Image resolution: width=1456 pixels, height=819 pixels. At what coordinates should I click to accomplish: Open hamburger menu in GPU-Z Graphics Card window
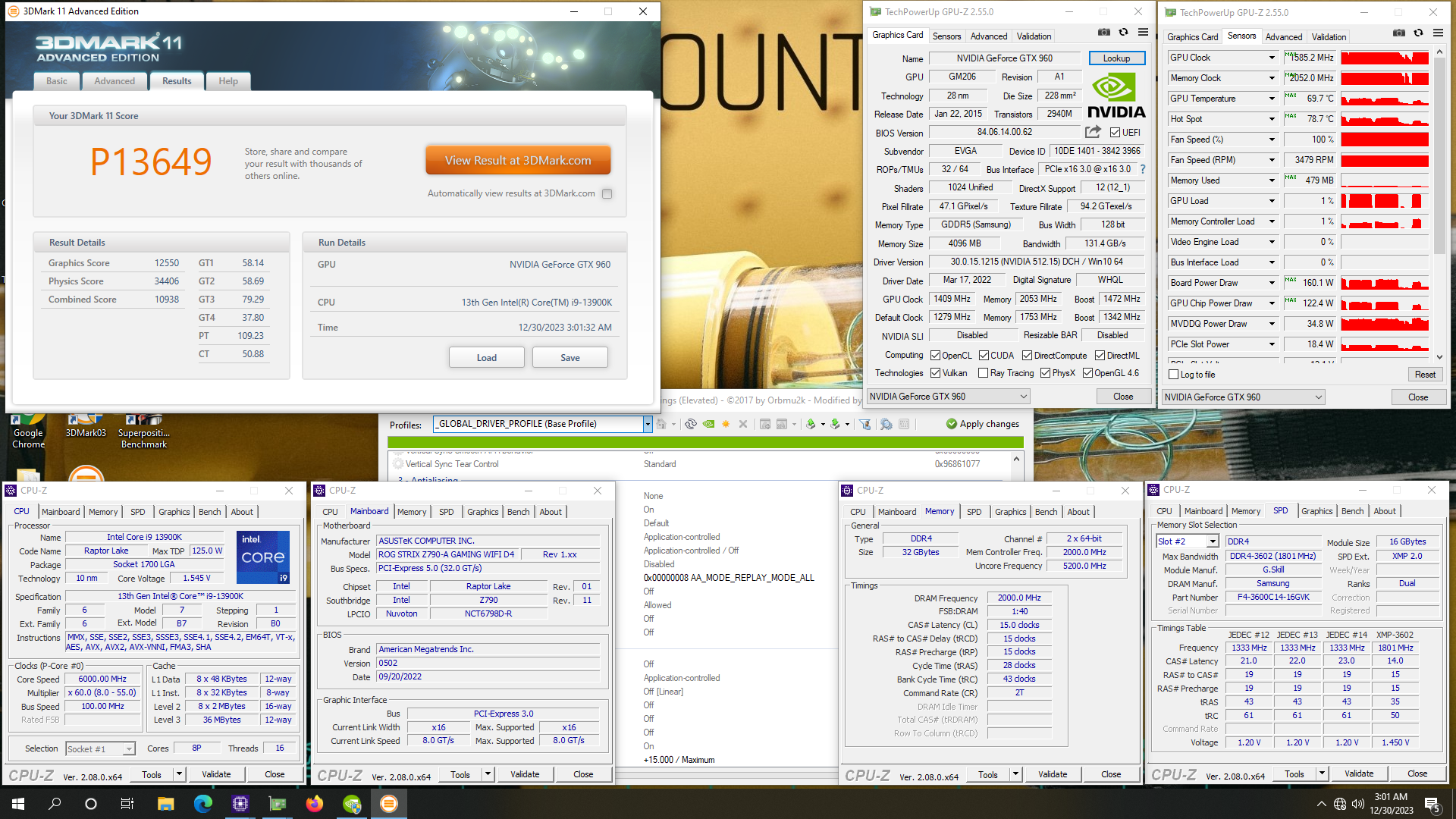[1143, 33]
